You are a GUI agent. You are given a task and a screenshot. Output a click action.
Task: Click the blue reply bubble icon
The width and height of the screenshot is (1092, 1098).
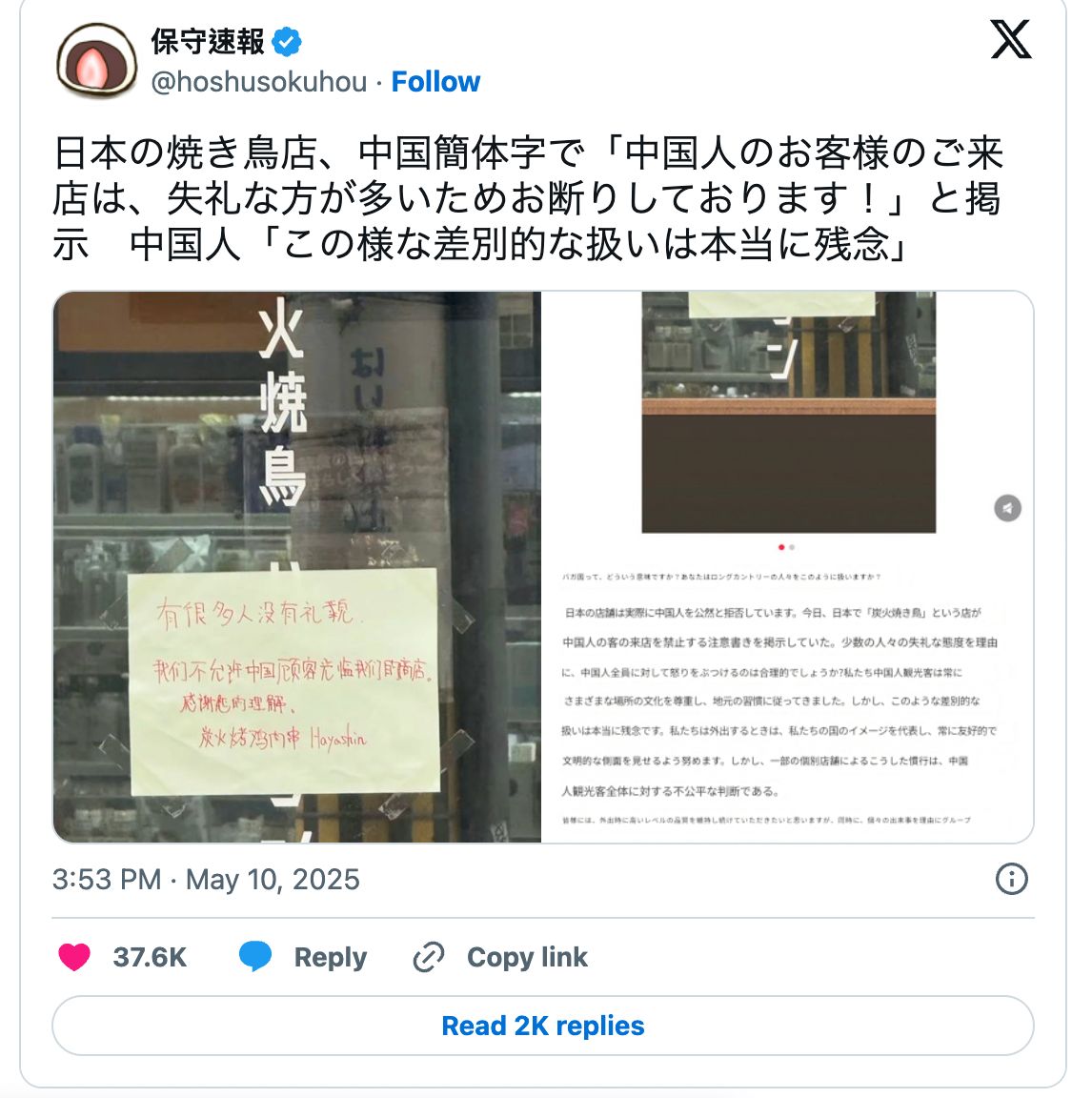tap(254, 957)
